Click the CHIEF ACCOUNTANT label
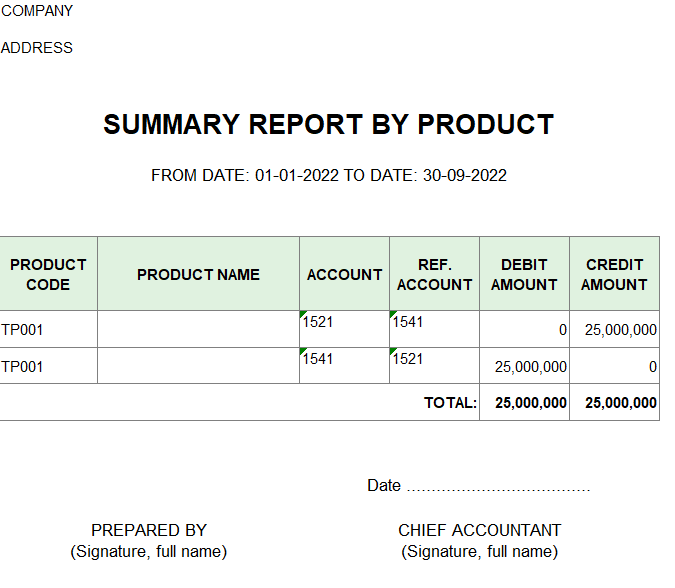 tap(479, 530)
